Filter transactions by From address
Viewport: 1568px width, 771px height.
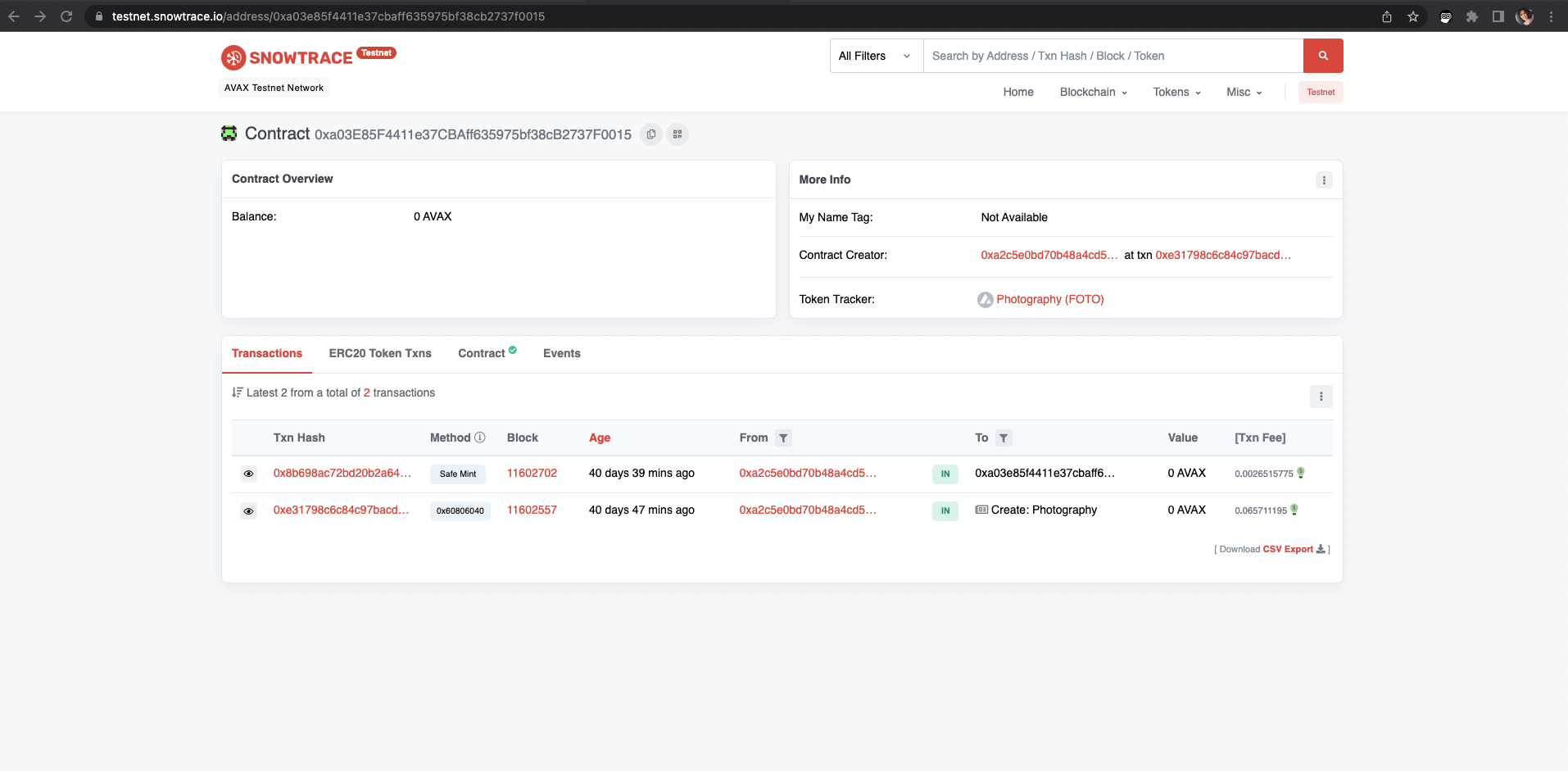click(x=783, y=438)
